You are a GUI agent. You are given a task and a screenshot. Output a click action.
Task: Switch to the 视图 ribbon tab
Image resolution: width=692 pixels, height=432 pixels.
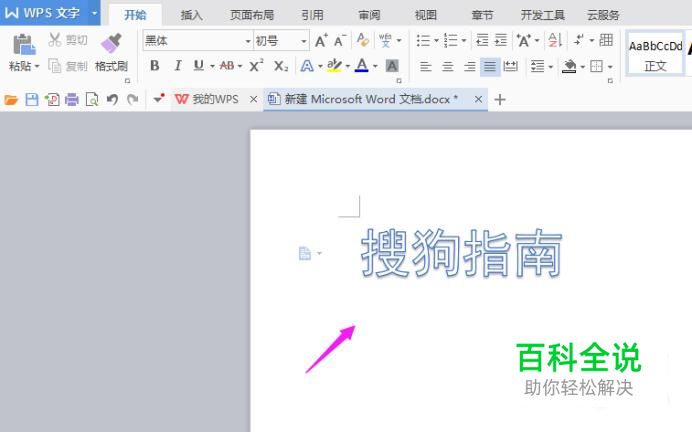click(426, 15)
